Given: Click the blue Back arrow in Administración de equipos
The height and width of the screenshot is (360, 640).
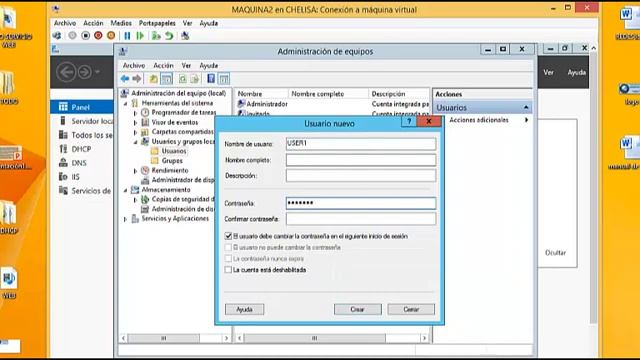Looking at the screenshot, I should point(125,79).
